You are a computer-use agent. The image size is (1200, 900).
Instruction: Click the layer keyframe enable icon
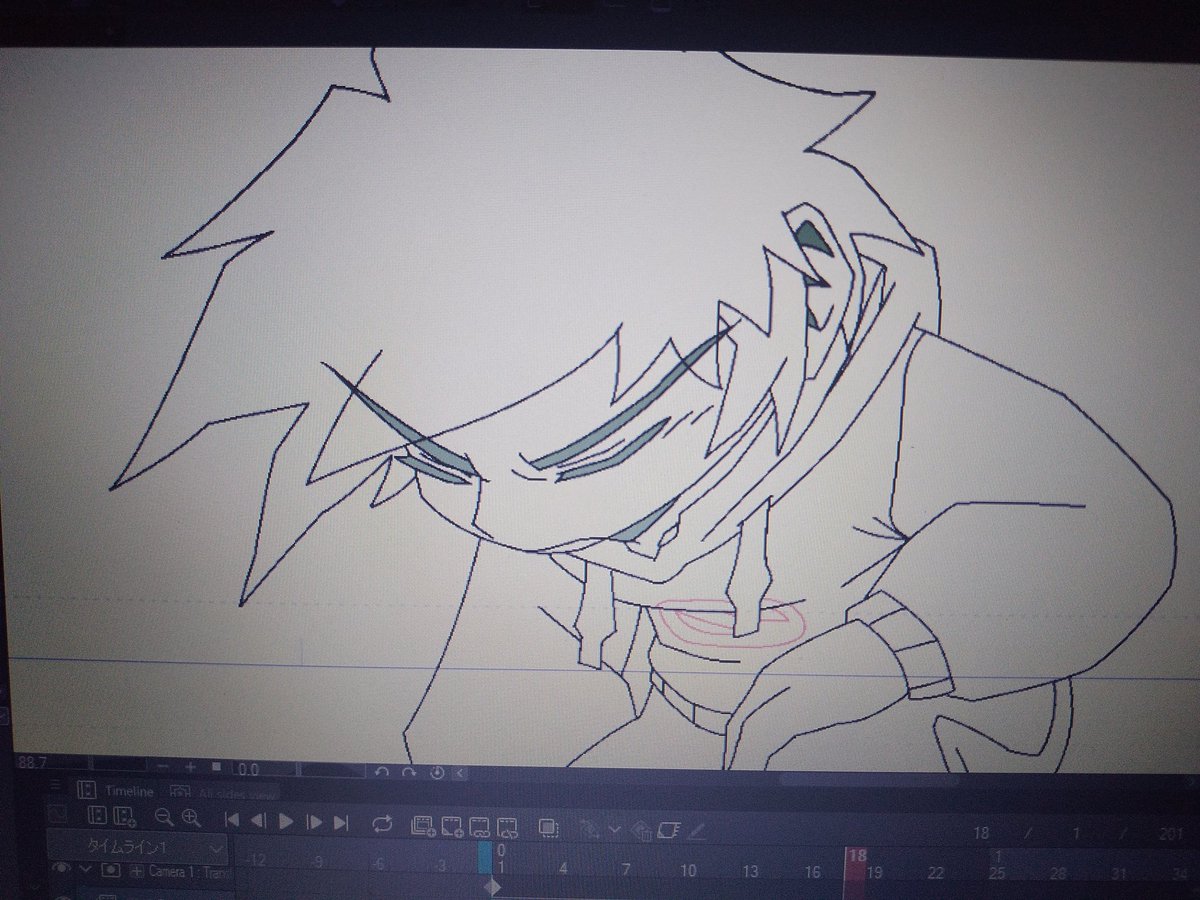(x=669, y=829)
